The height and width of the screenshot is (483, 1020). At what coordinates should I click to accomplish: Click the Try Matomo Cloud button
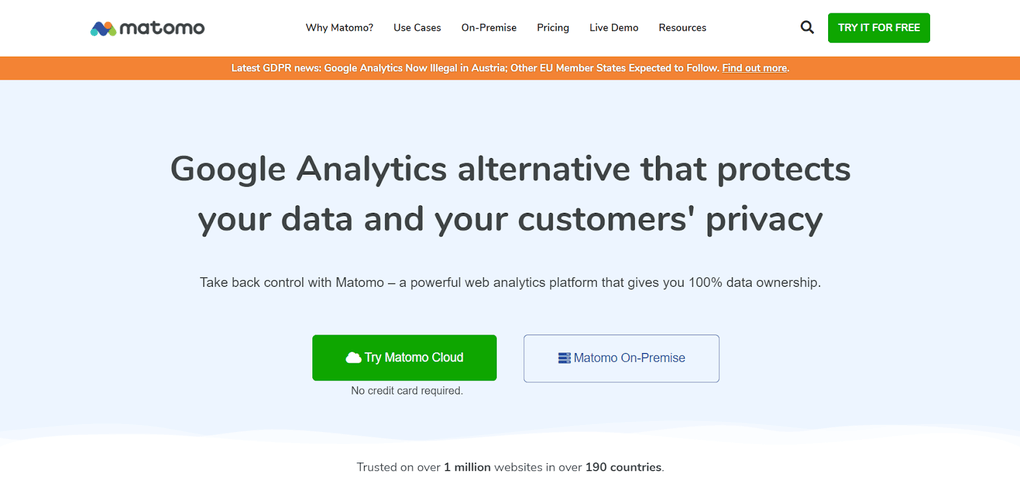pos(404,358)
